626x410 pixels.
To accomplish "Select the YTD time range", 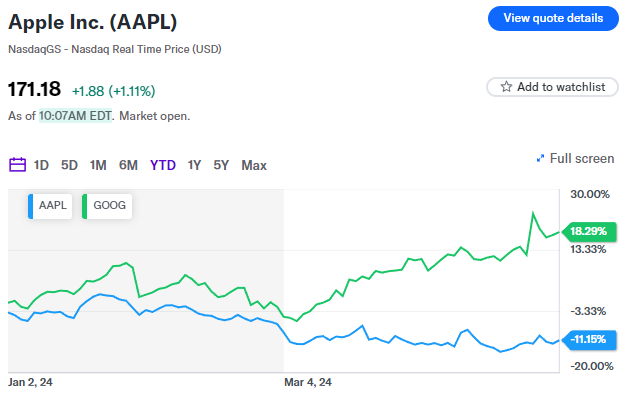I will 163,165.
